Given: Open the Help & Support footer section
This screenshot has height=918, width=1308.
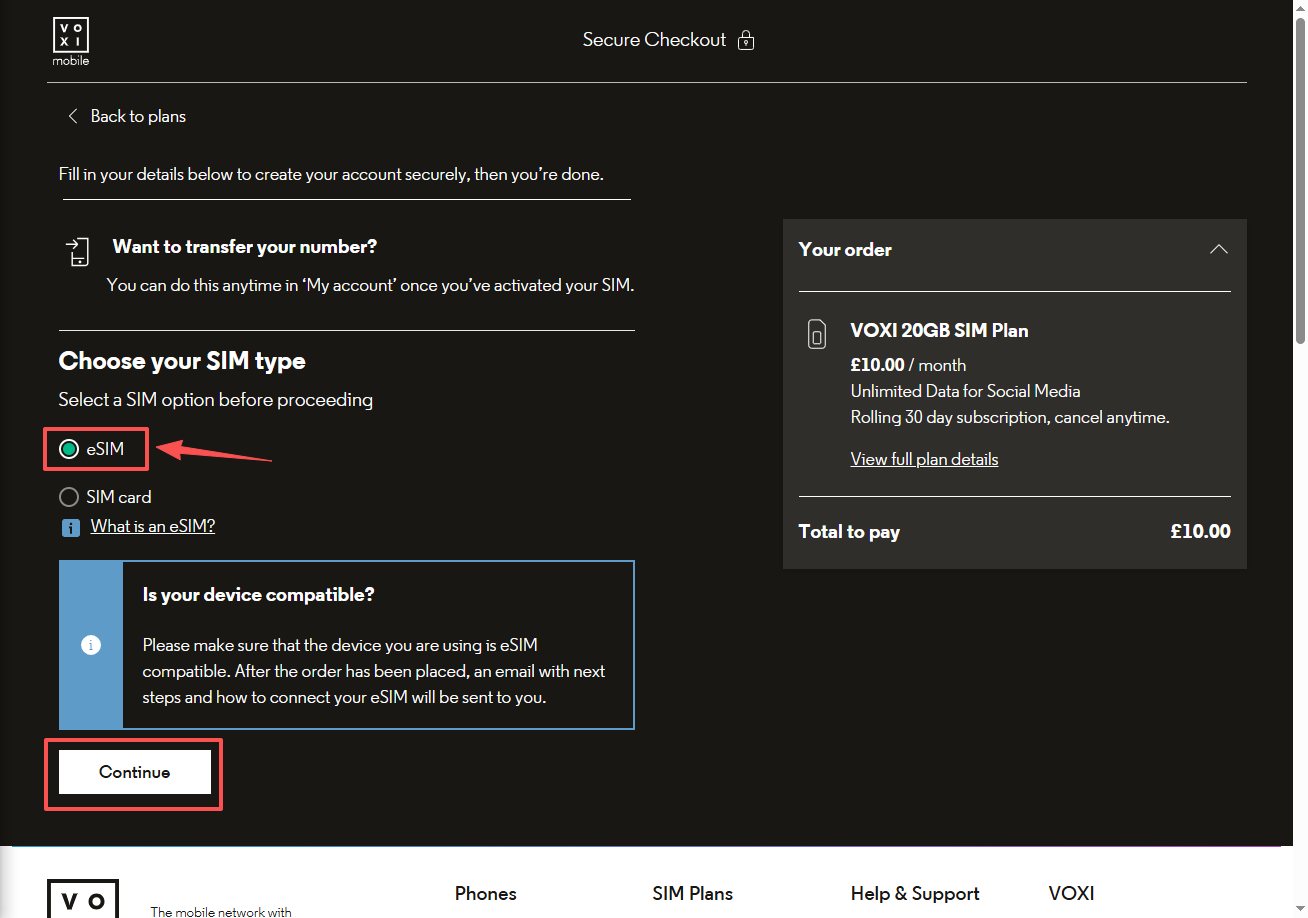Looking at the screenshot, I should [x=915, y=894].
